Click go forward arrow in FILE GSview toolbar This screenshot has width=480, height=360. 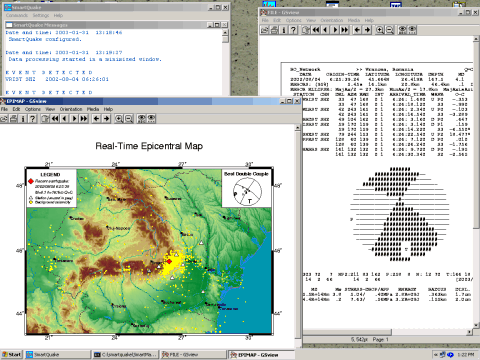367,30
